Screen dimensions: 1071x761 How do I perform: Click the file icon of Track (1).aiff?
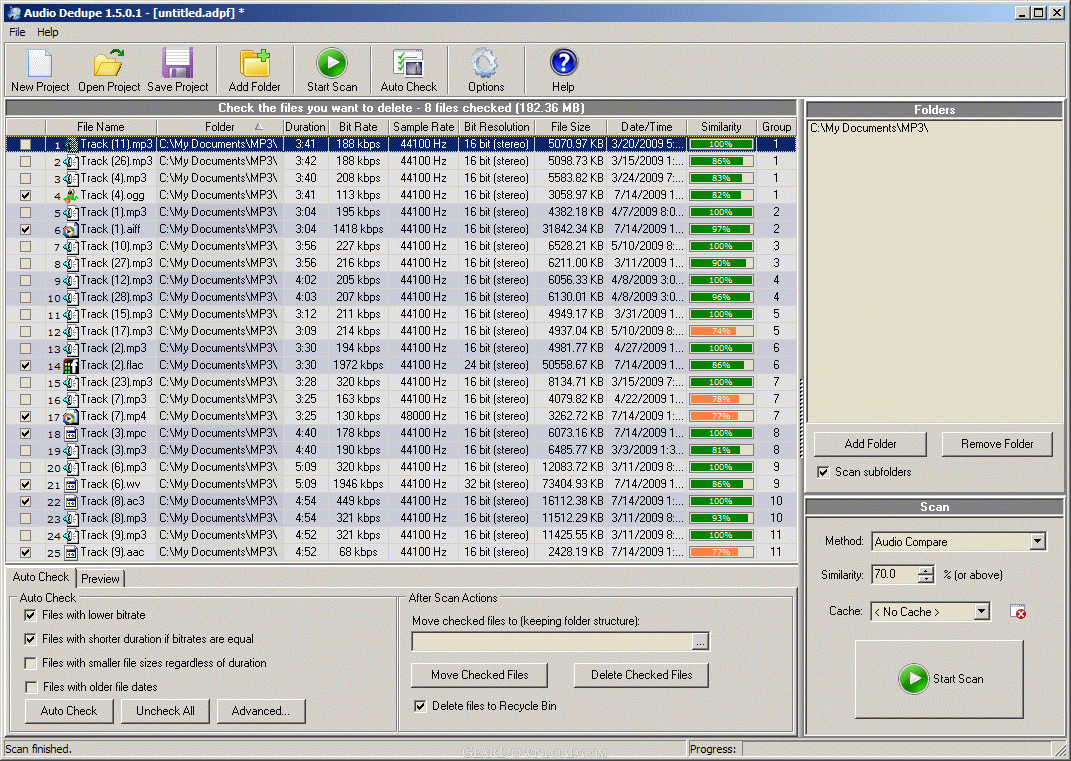tap(71, 230)
